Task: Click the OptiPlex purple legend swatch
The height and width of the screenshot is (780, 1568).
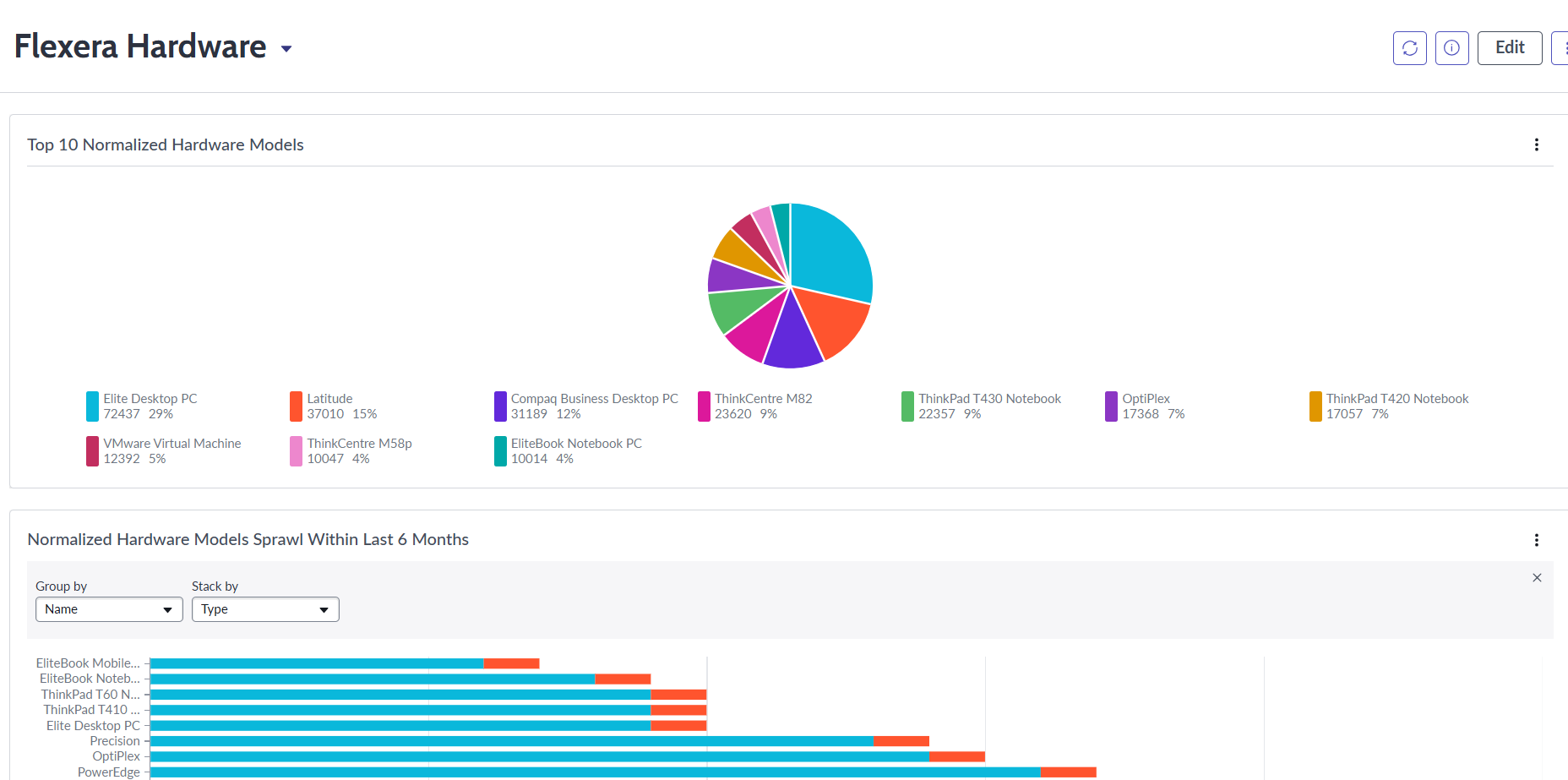Action: 1111,406
